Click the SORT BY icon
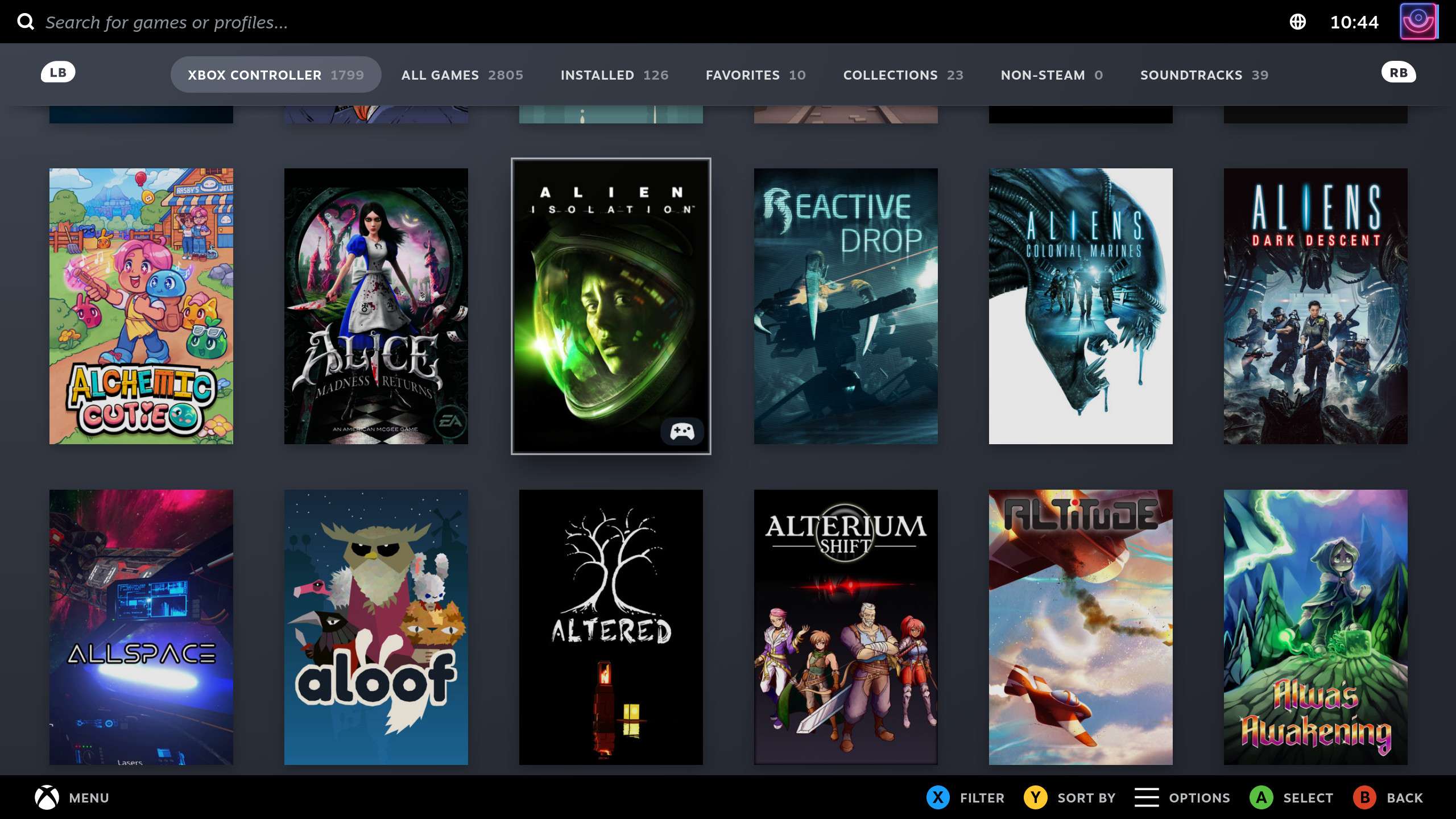 tap(1035, 797)
